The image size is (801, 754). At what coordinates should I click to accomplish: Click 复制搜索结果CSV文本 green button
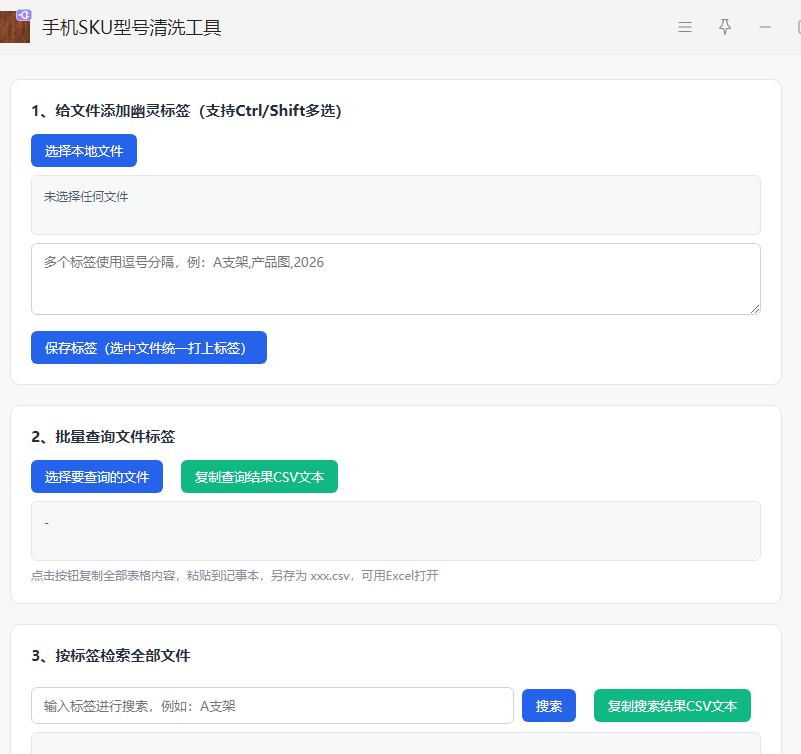pyautogui.click(x=672, y=705)
